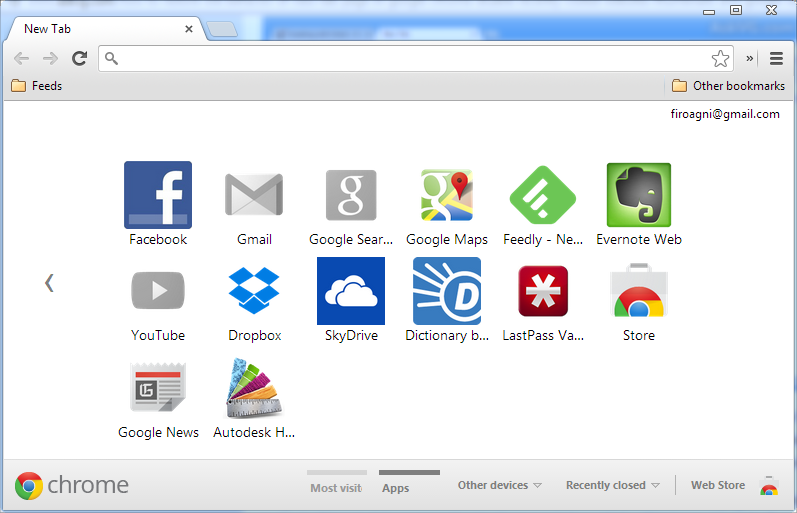Click the forward navigation arrow
Image resolution: width=797 pixels, height=513 pixels.
(50, 58)
